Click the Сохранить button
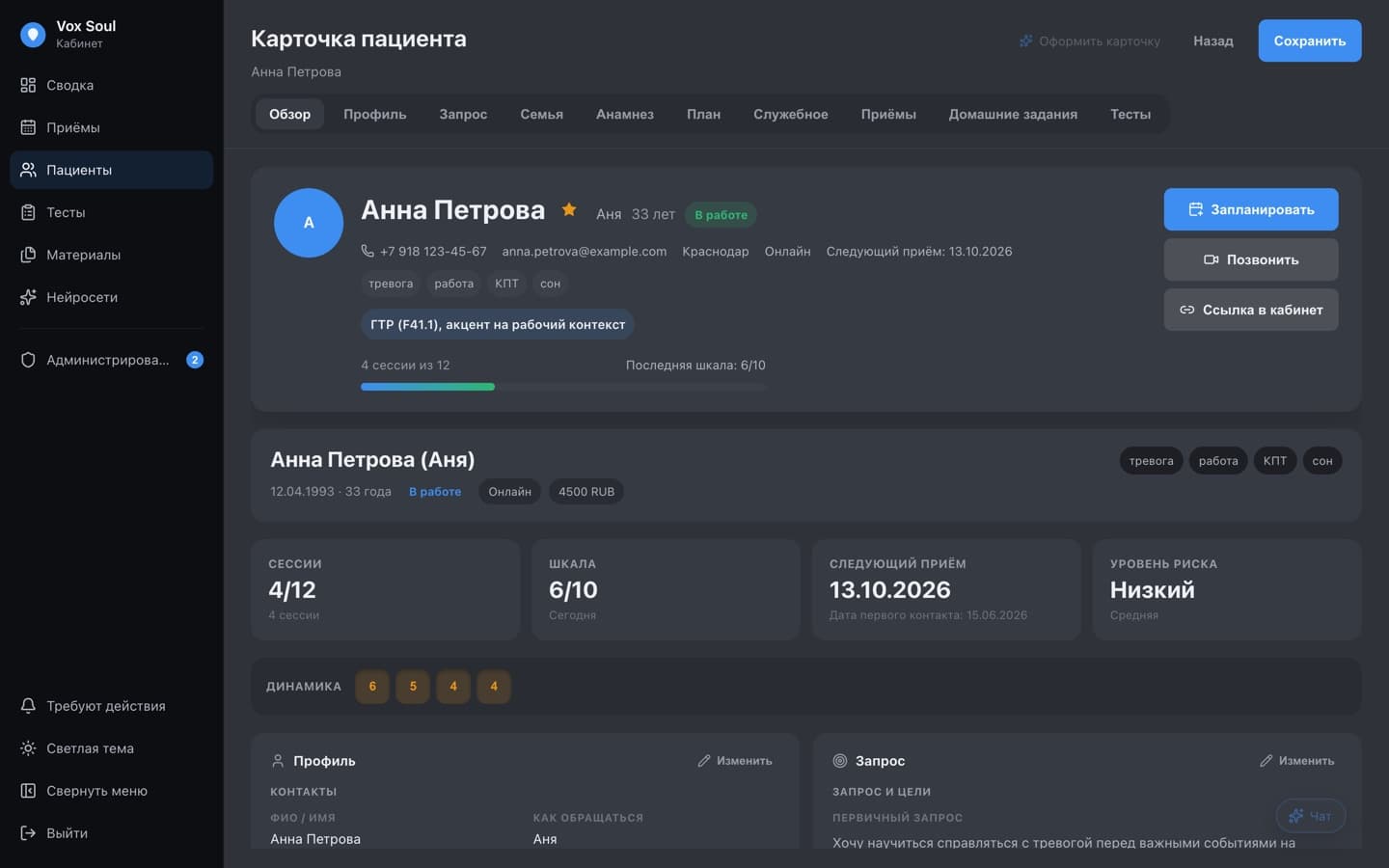The width and height of the screenshot is (1389, 868). 1310,41
